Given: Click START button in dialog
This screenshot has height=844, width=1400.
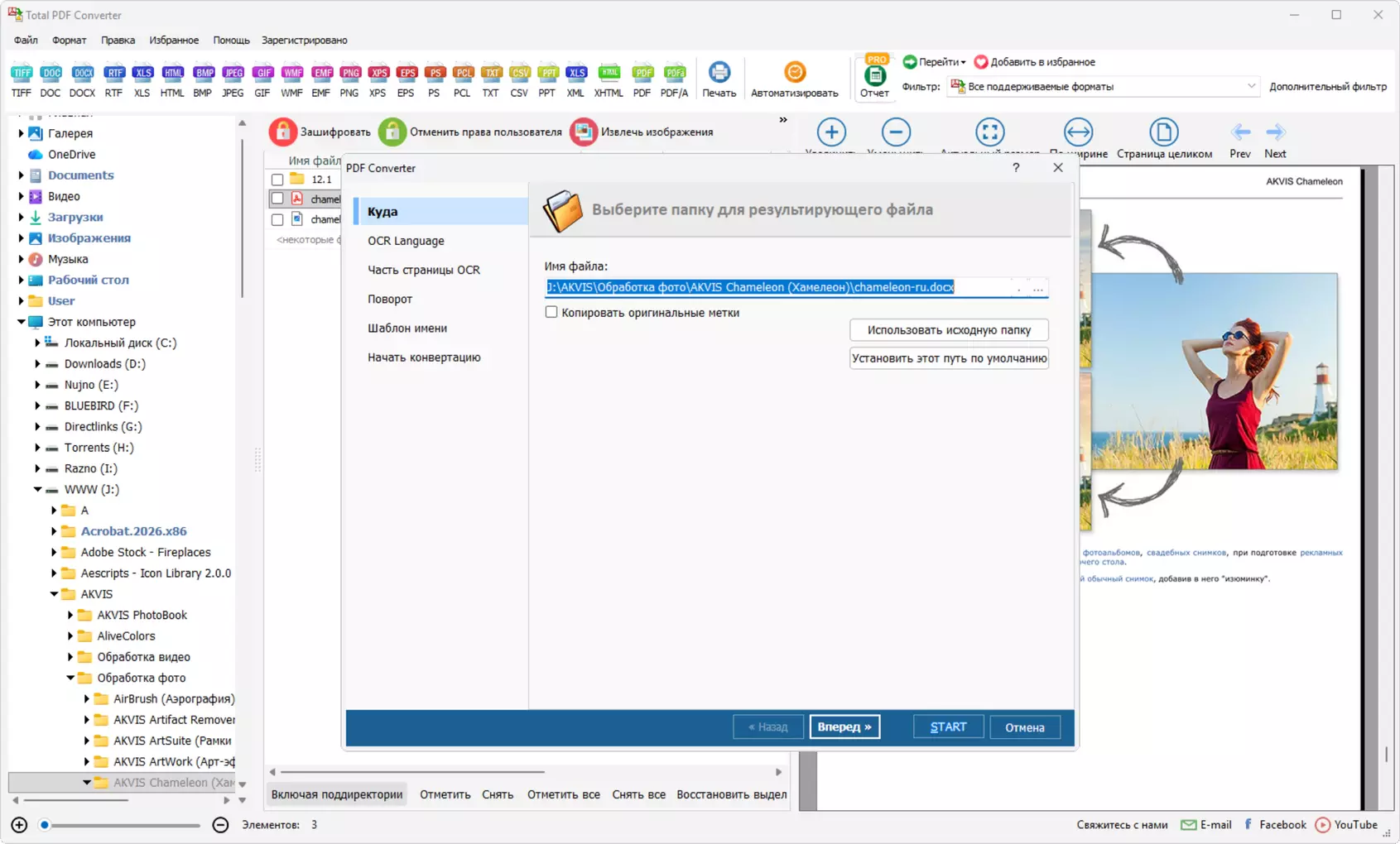Looking at the screenshot, I should click(x=948, y=727).
